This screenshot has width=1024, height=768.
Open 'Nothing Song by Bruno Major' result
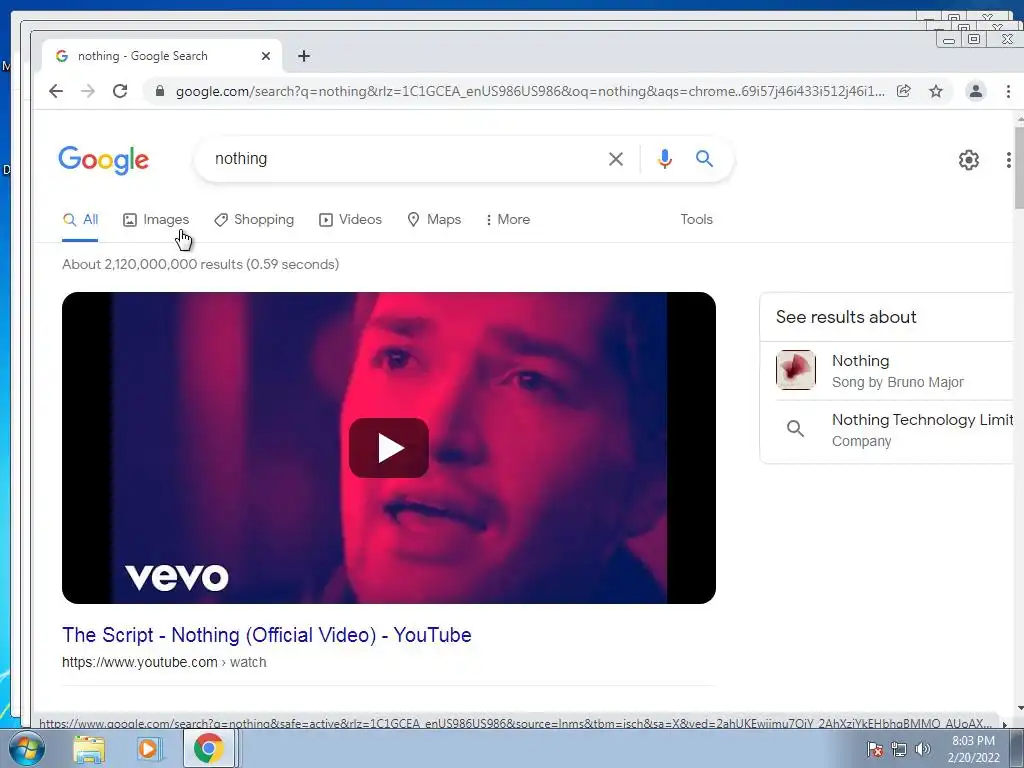pyautogui.click(x=897, y=371)
